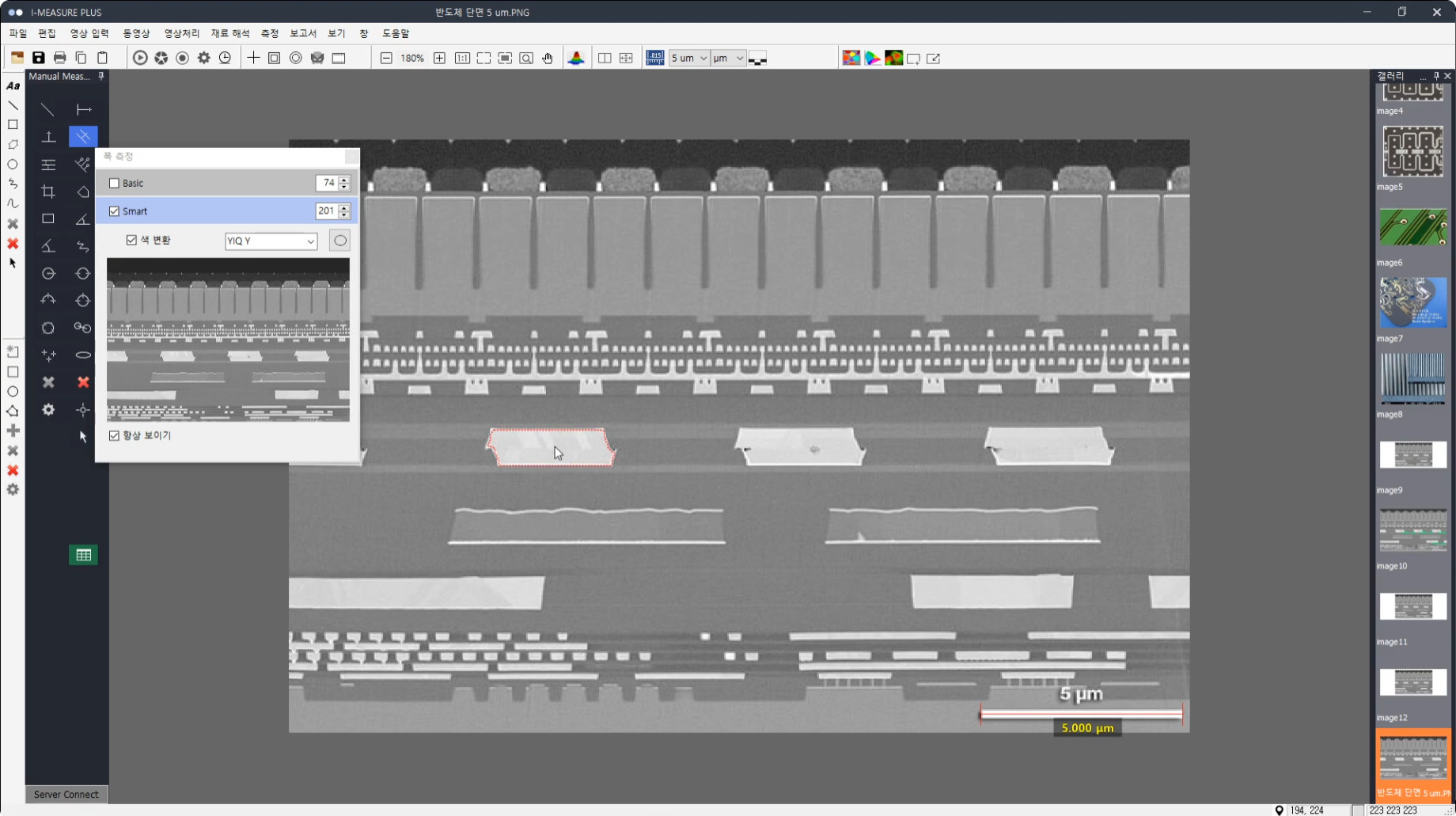Click the red X in Manual Measure panel
1456x816 pixels.
(x=83, y=382)
